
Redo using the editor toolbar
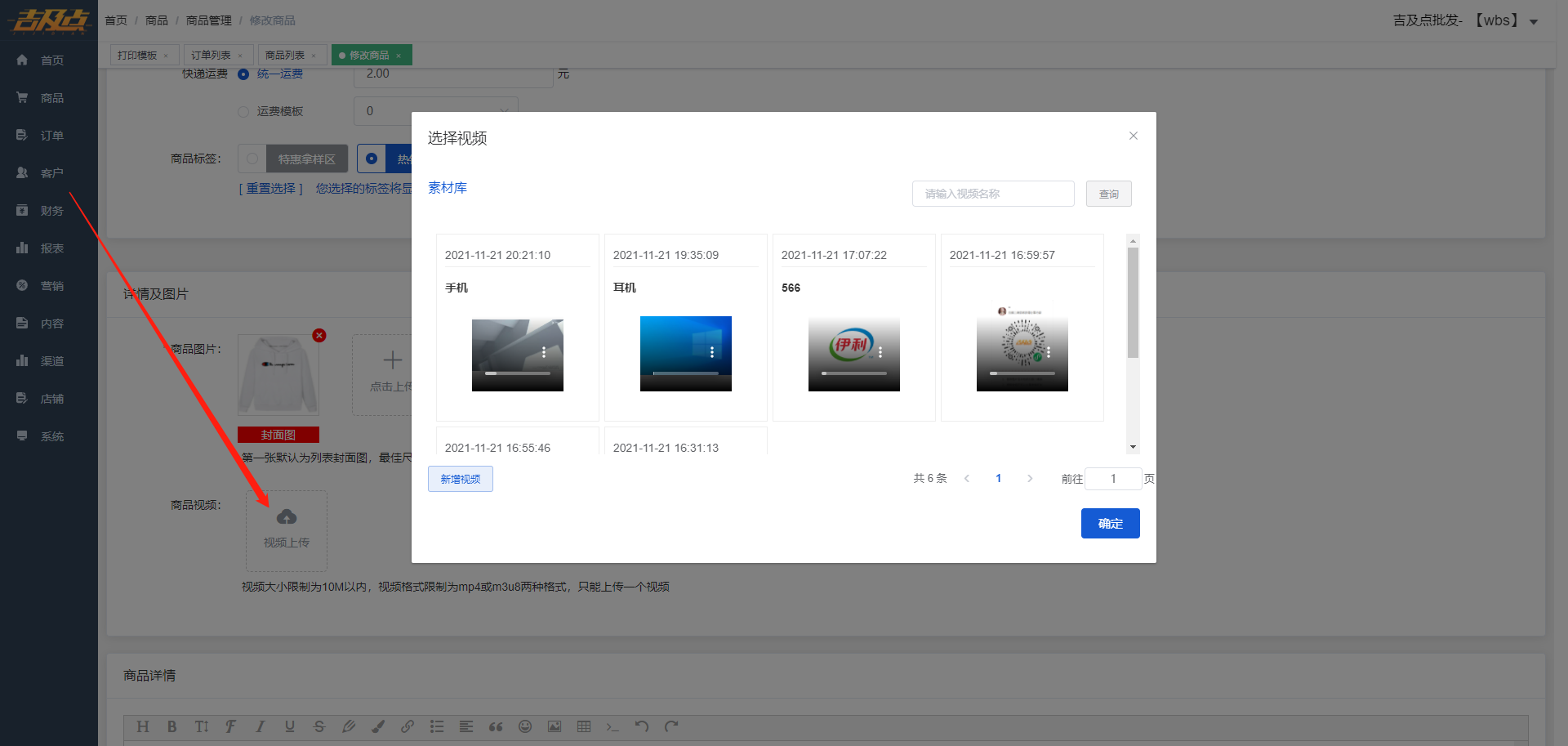click(671, 726)
